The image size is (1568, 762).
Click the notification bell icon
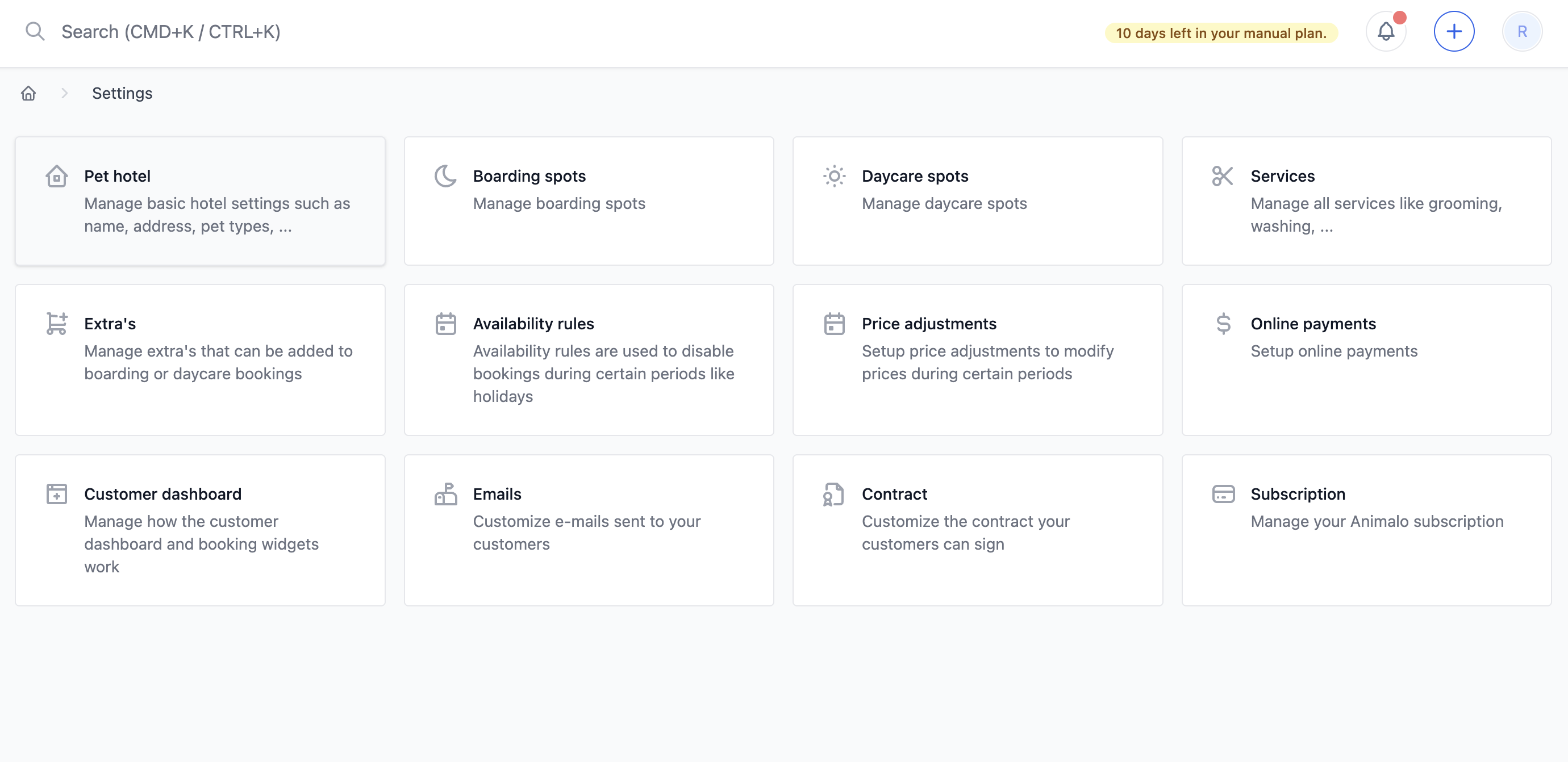(1386, 32)
